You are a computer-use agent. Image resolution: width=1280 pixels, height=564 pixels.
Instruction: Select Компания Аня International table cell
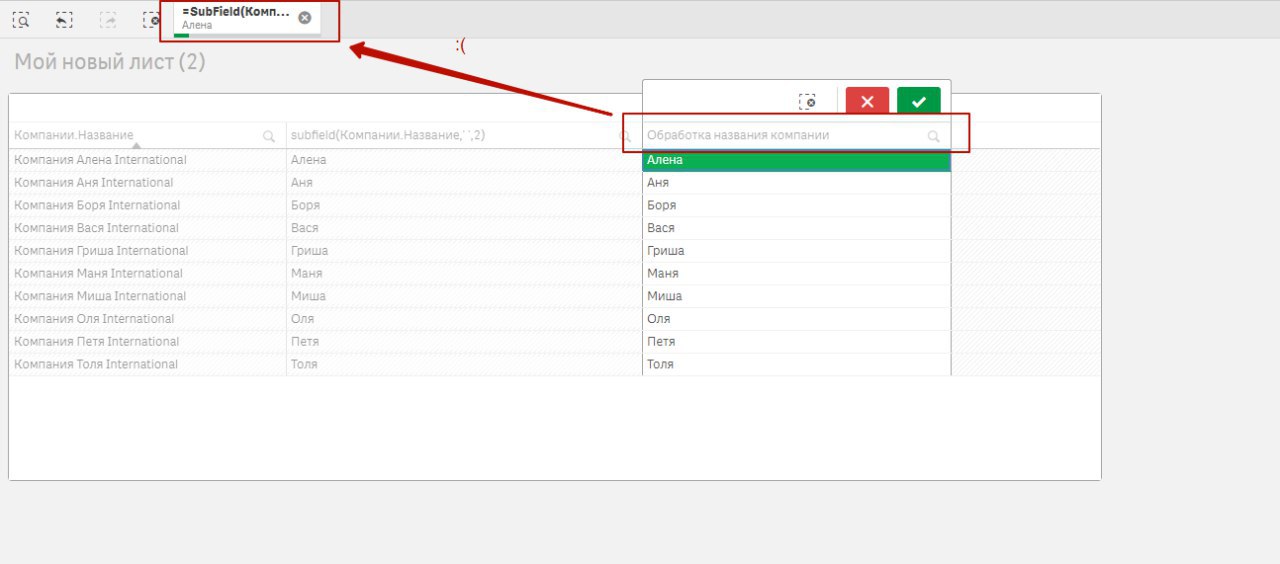(x=147, y=182)
